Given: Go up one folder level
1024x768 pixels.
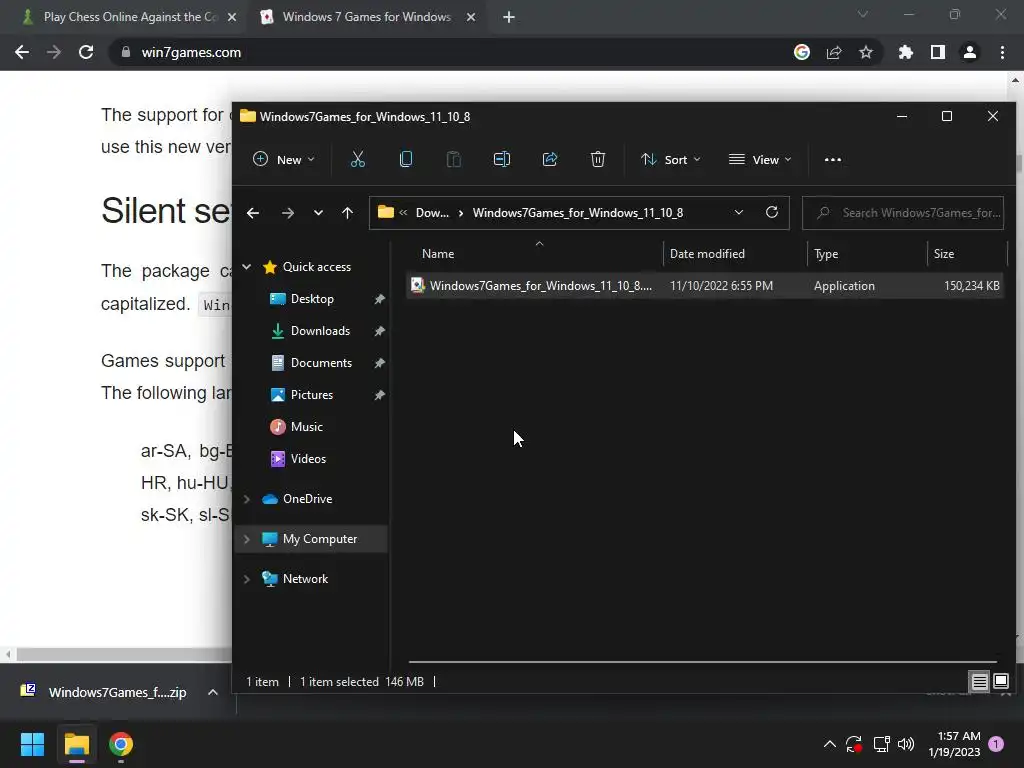Looking at the screenshot, I should click(347, 213).
